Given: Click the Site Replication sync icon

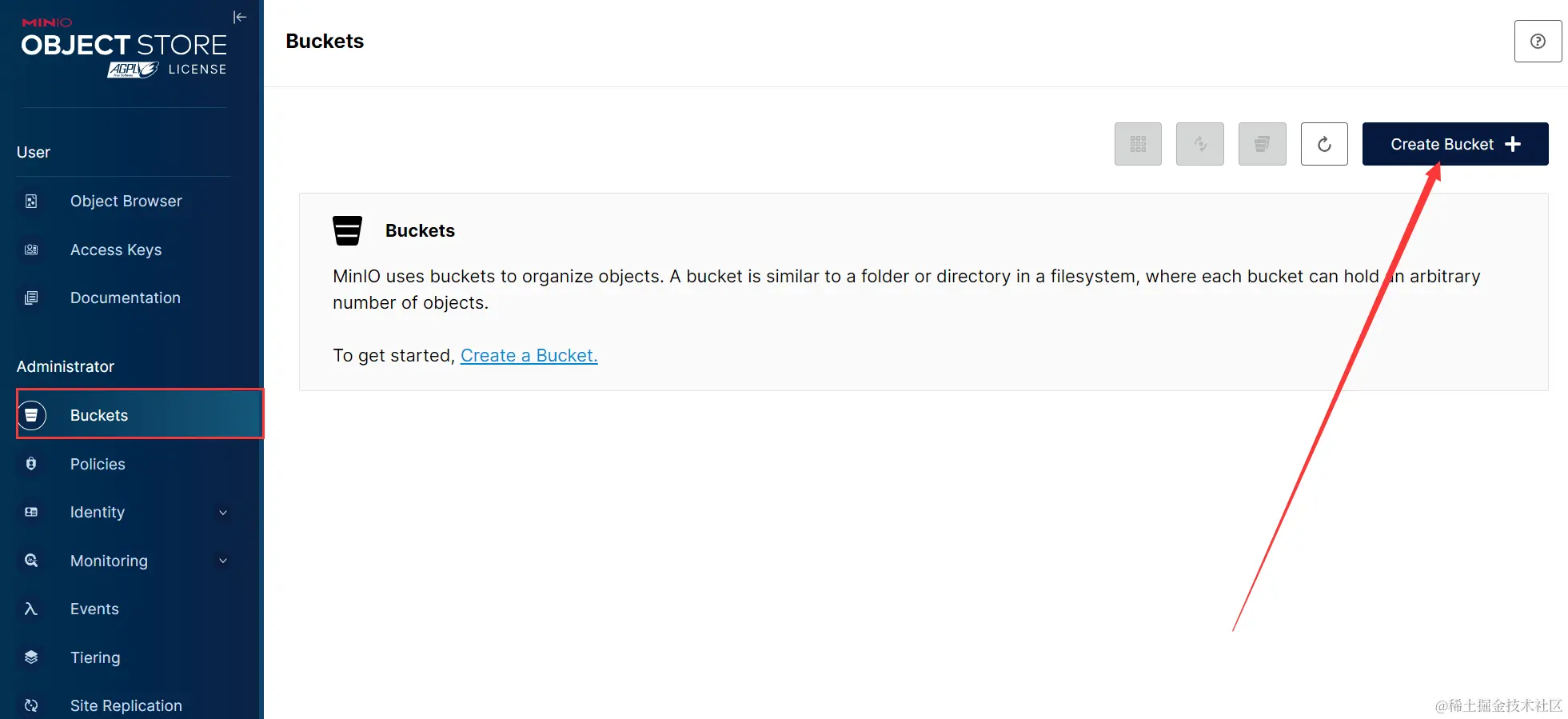Looking at the screenshot, I should [x=31, y=705].
